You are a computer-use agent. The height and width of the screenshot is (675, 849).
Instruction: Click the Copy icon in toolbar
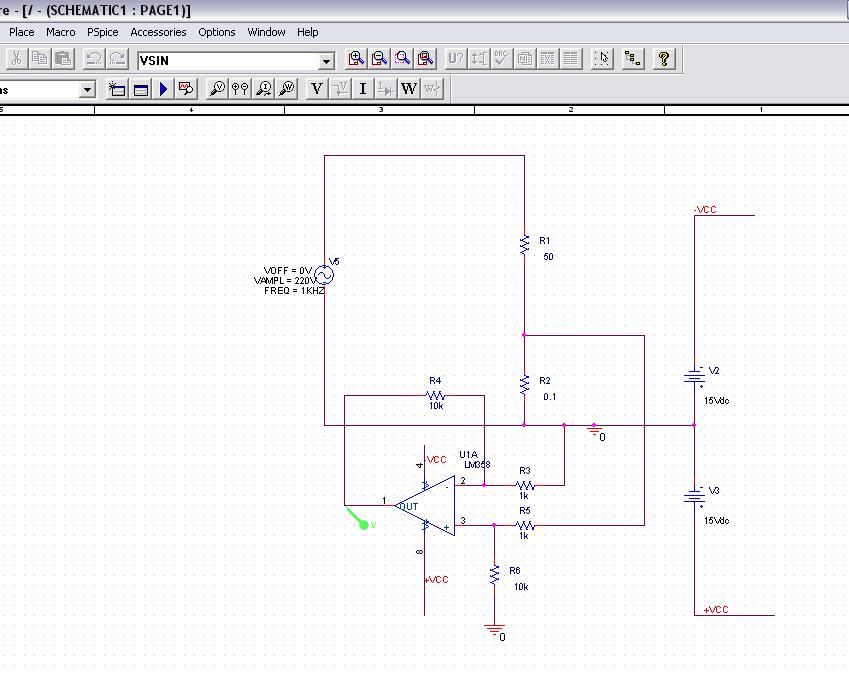pos(40,58)
